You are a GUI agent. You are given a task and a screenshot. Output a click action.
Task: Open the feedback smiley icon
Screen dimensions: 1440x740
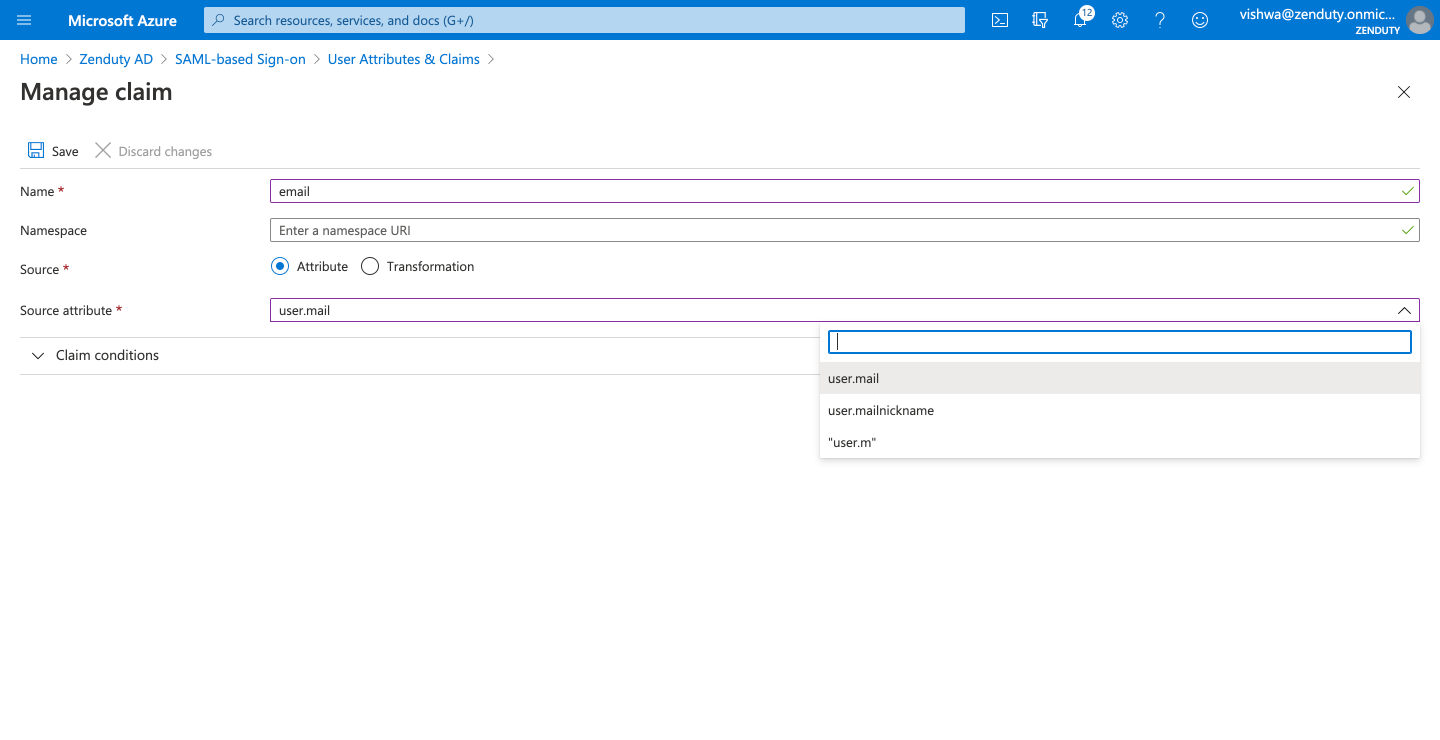coord(1200,20)
